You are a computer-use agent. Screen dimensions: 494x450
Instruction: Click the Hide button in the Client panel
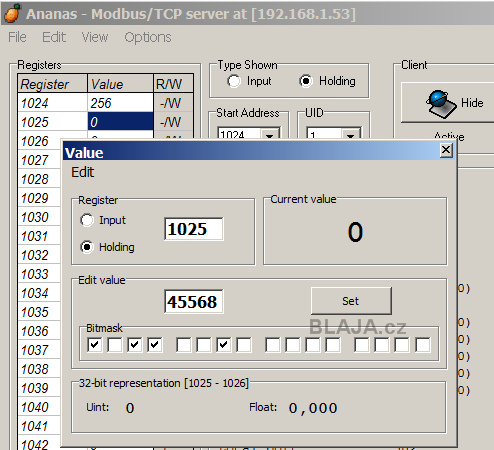[447, 103]
